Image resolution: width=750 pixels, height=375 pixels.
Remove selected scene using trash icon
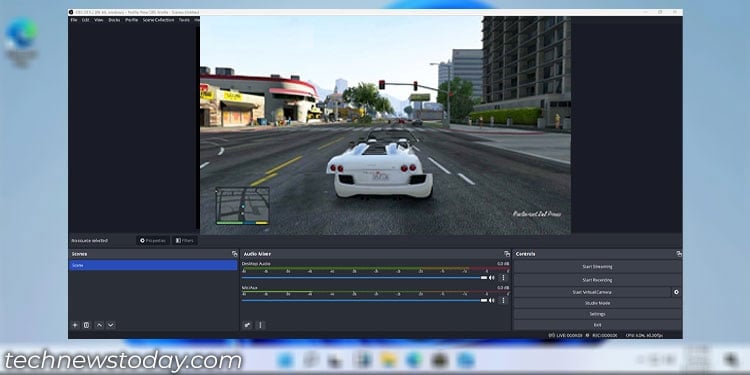[87, 325]
